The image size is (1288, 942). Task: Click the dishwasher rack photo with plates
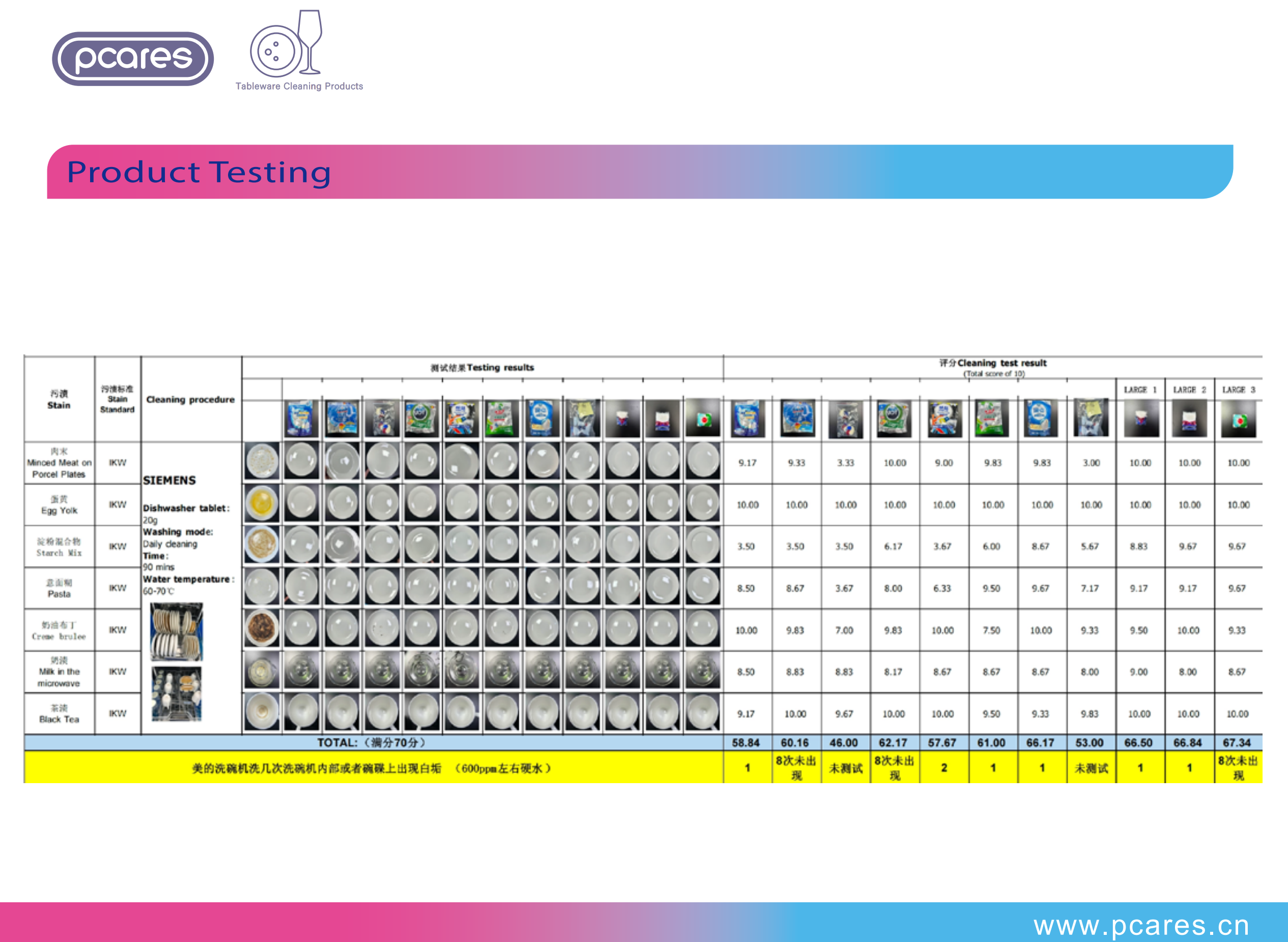177,632
